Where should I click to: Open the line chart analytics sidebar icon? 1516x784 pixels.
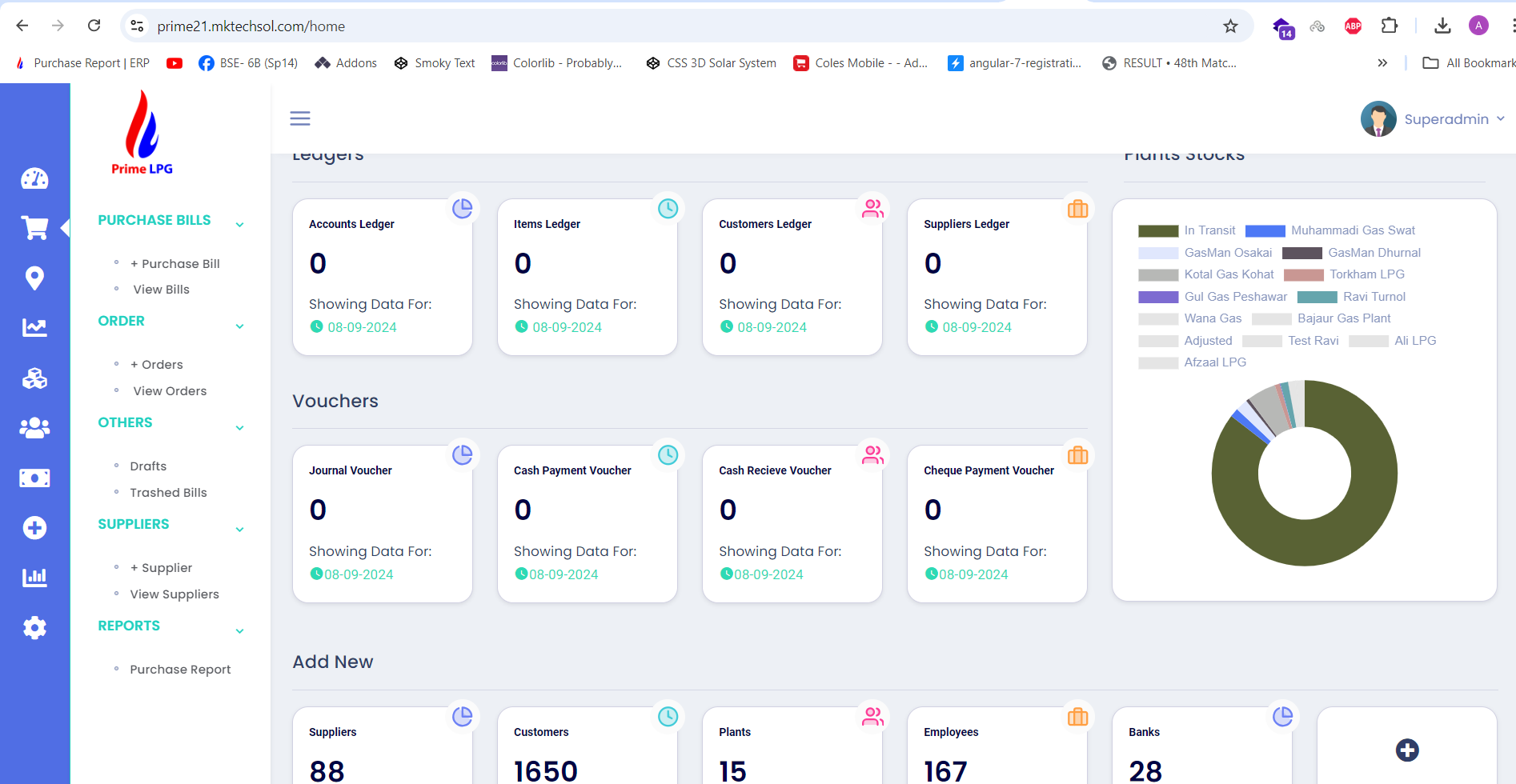pos(34,327)
